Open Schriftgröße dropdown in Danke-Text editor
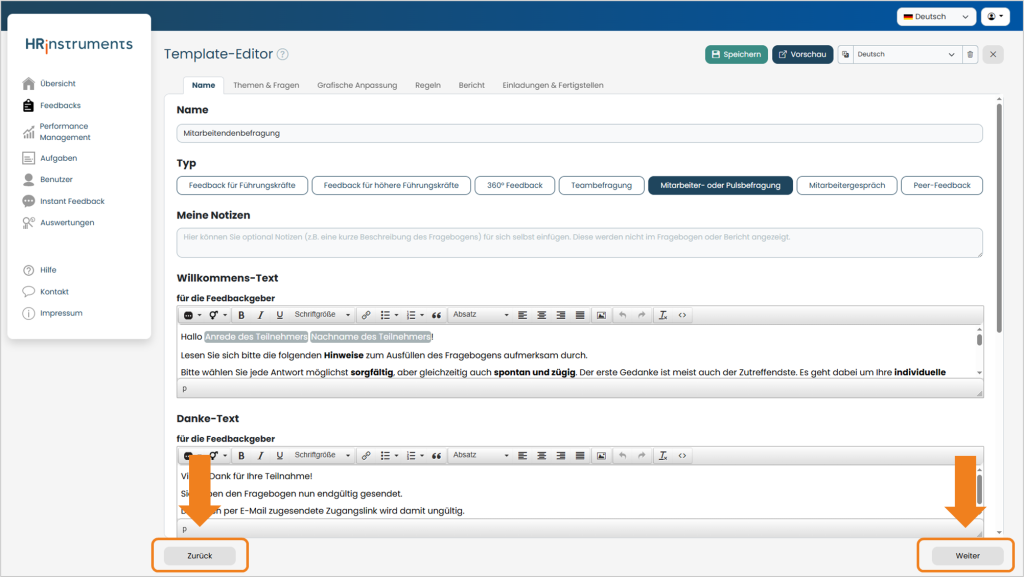 click(x=322, y=456)
